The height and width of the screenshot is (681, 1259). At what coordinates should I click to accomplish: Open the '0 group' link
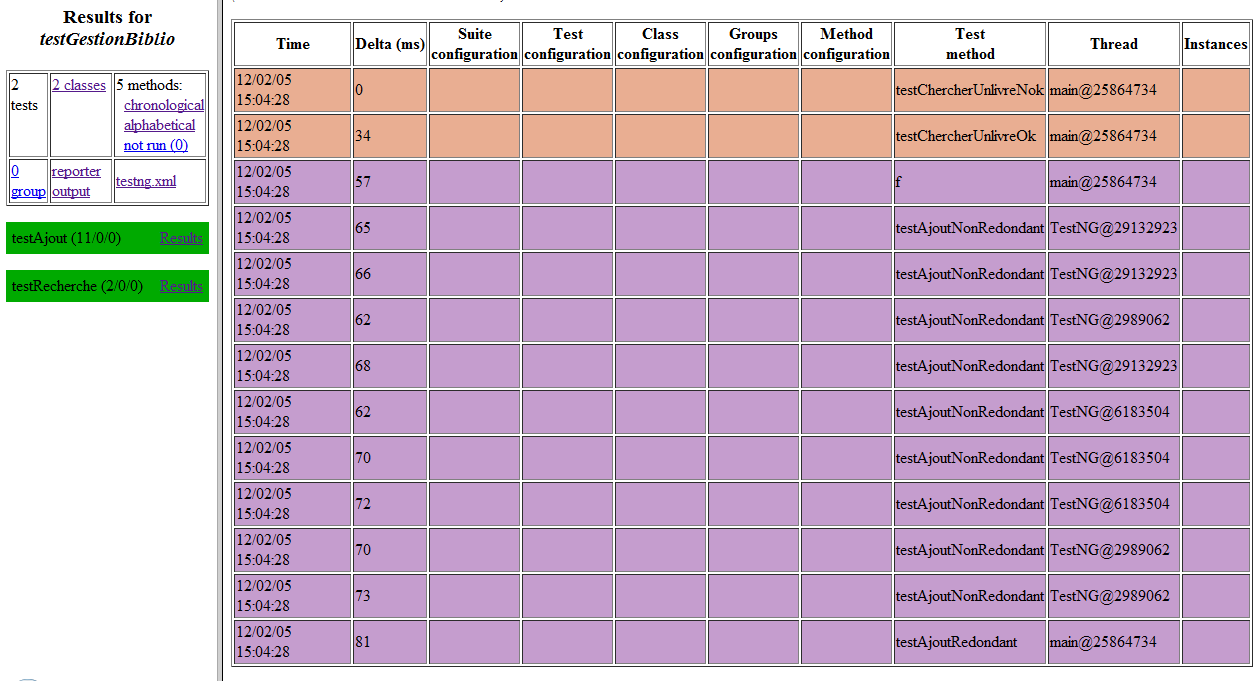tap(28, 181)
